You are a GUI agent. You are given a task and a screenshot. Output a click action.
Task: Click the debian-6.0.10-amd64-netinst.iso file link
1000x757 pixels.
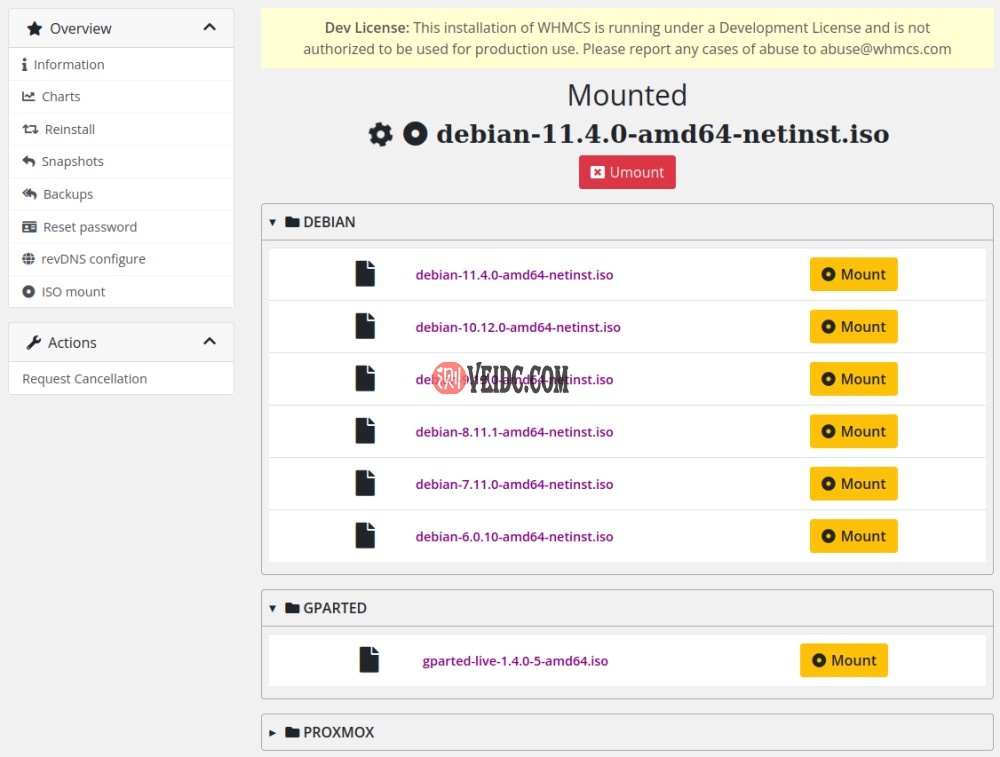pyautogui.click(x=514, y=536)
